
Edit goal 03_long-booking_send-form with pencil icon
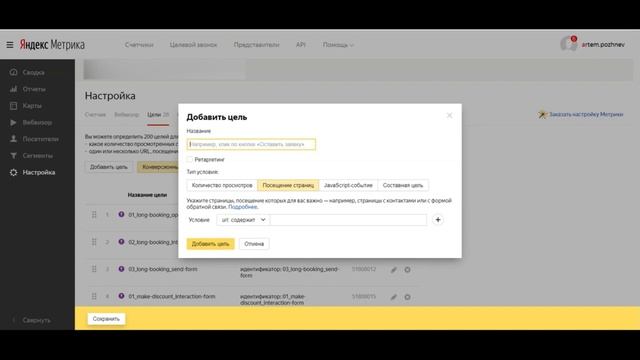point(393,270)
